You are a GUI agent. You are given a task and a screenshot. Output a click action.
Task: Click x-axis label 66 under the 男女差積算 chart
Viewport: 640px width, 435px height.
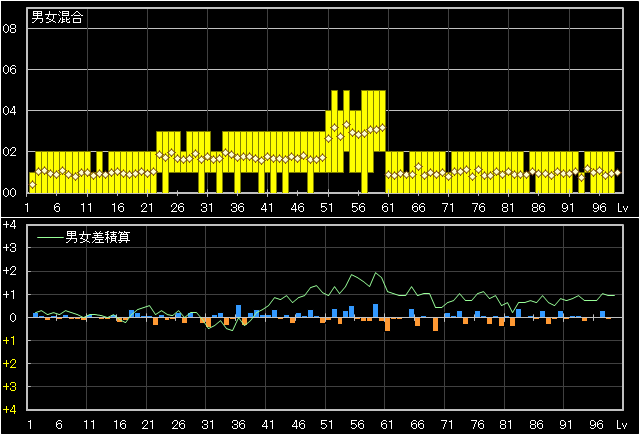click(417, 425)
